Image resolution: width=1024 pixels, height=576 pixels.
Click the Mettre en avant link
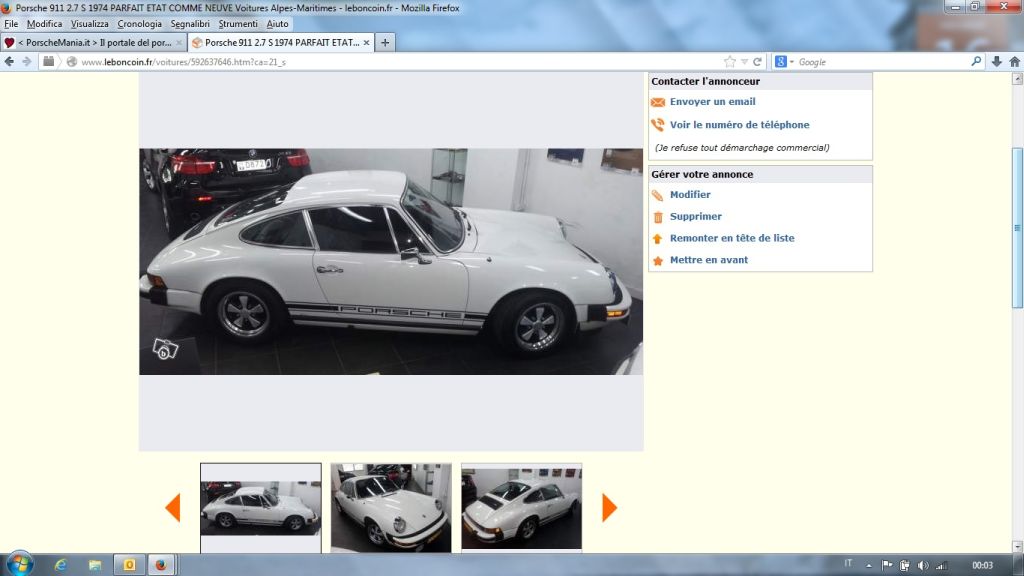(x=709, y=260)
